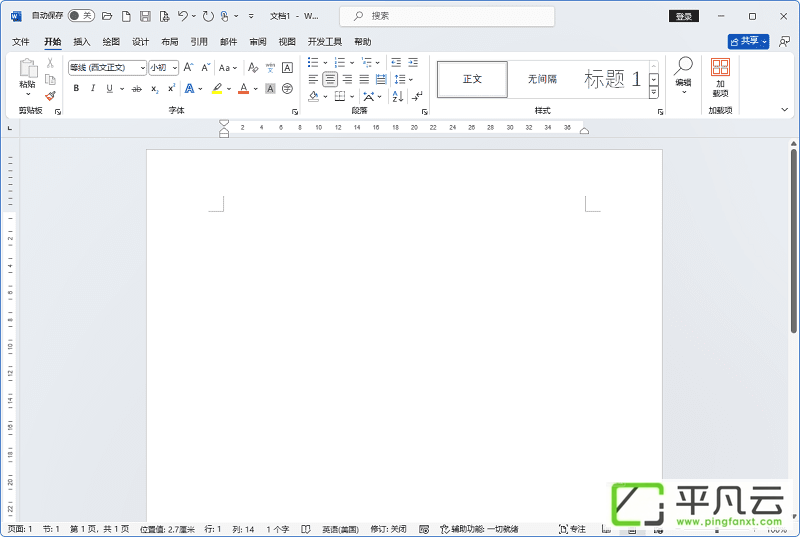Toggle center alignment
The width and height of the screenshot is (800, 537).
point(330,79)
